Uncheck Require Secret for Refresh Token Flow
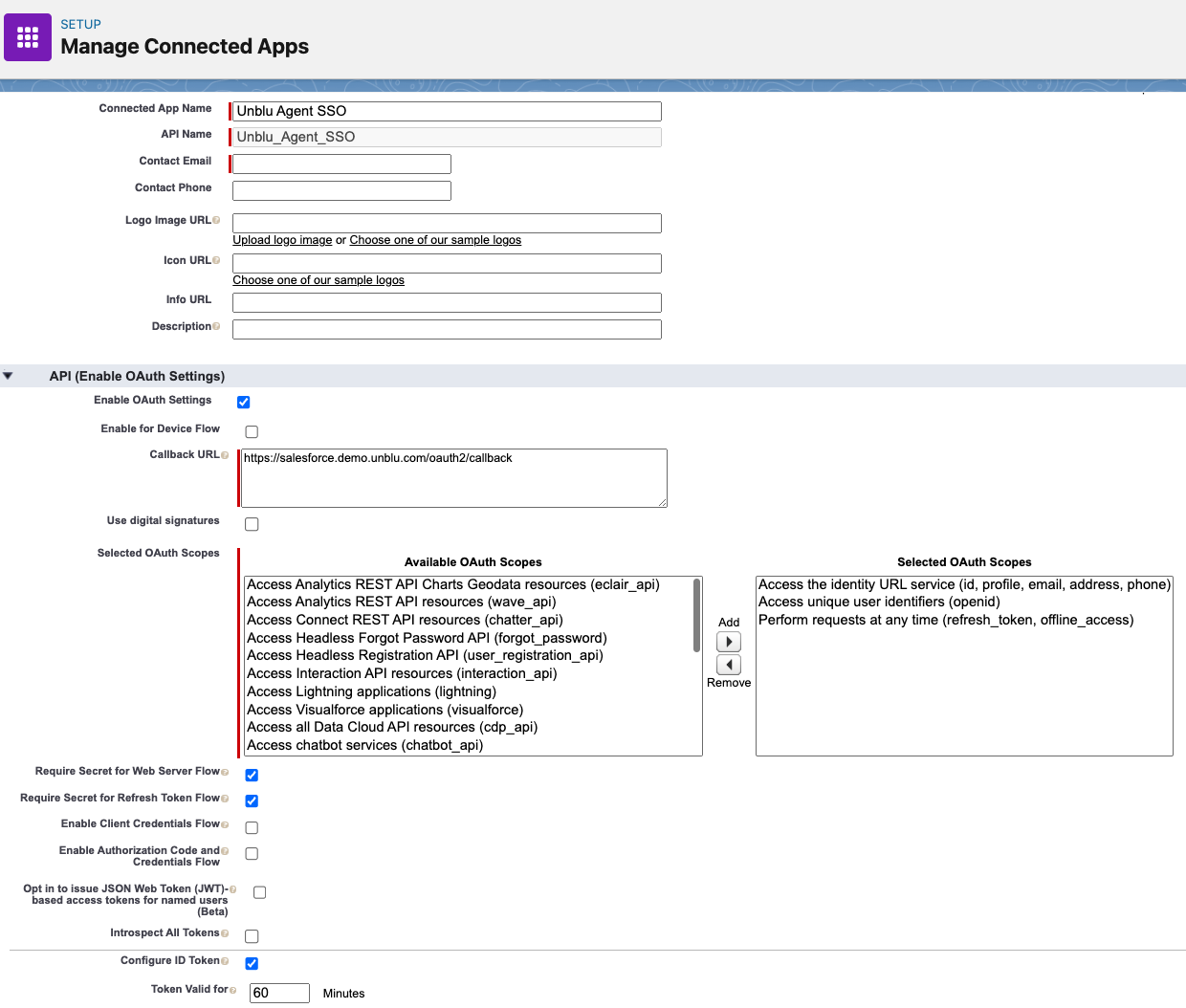 click(252, 800)
